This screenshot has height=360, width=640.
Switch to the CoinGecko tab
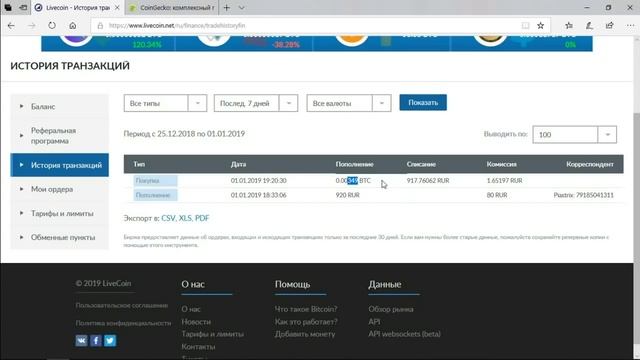[x=171, y=7]
